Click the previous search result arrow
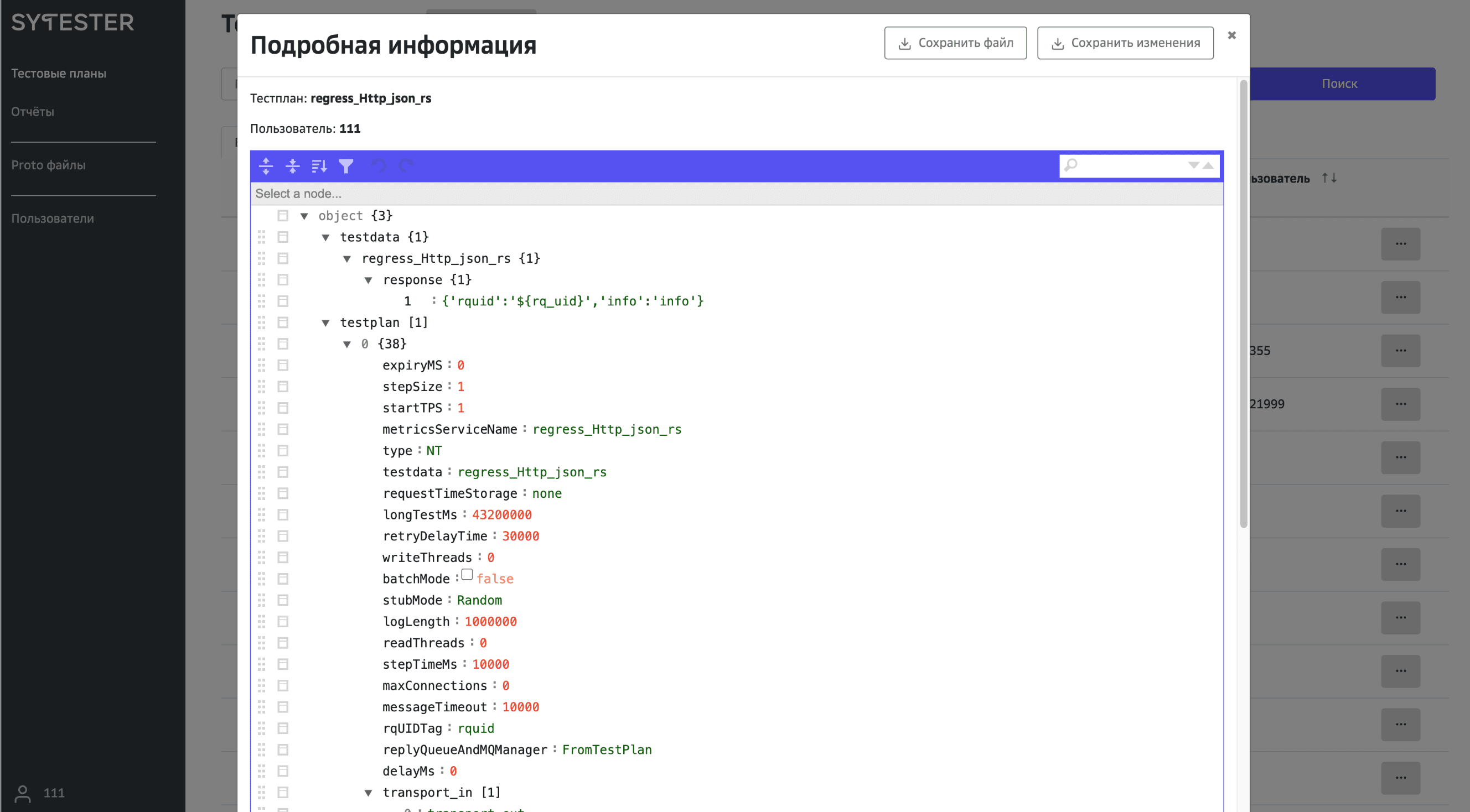This screenshot has width=1470, height=812. tap(1208, 165)
